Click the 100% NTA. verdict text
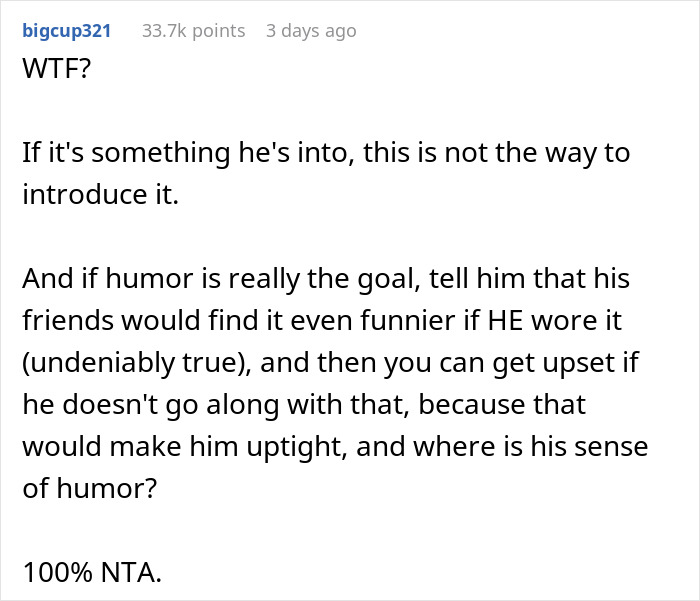 (x=92, y=572)
